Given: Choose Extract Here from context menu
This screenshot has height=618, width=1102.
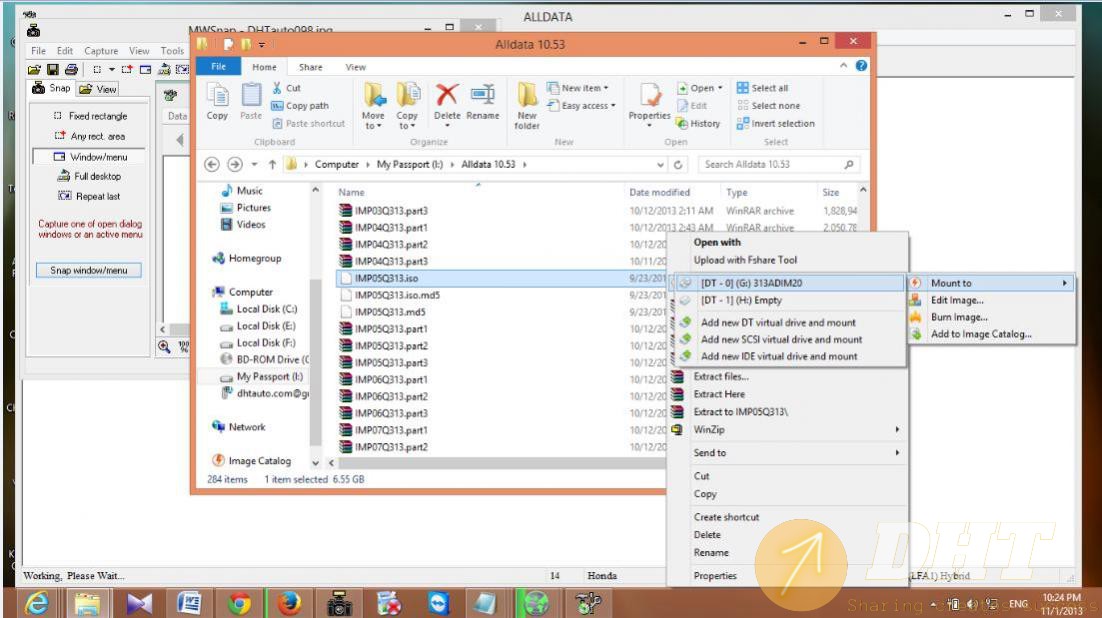Looking at the screenshot, I should click(x=720, y=394).
